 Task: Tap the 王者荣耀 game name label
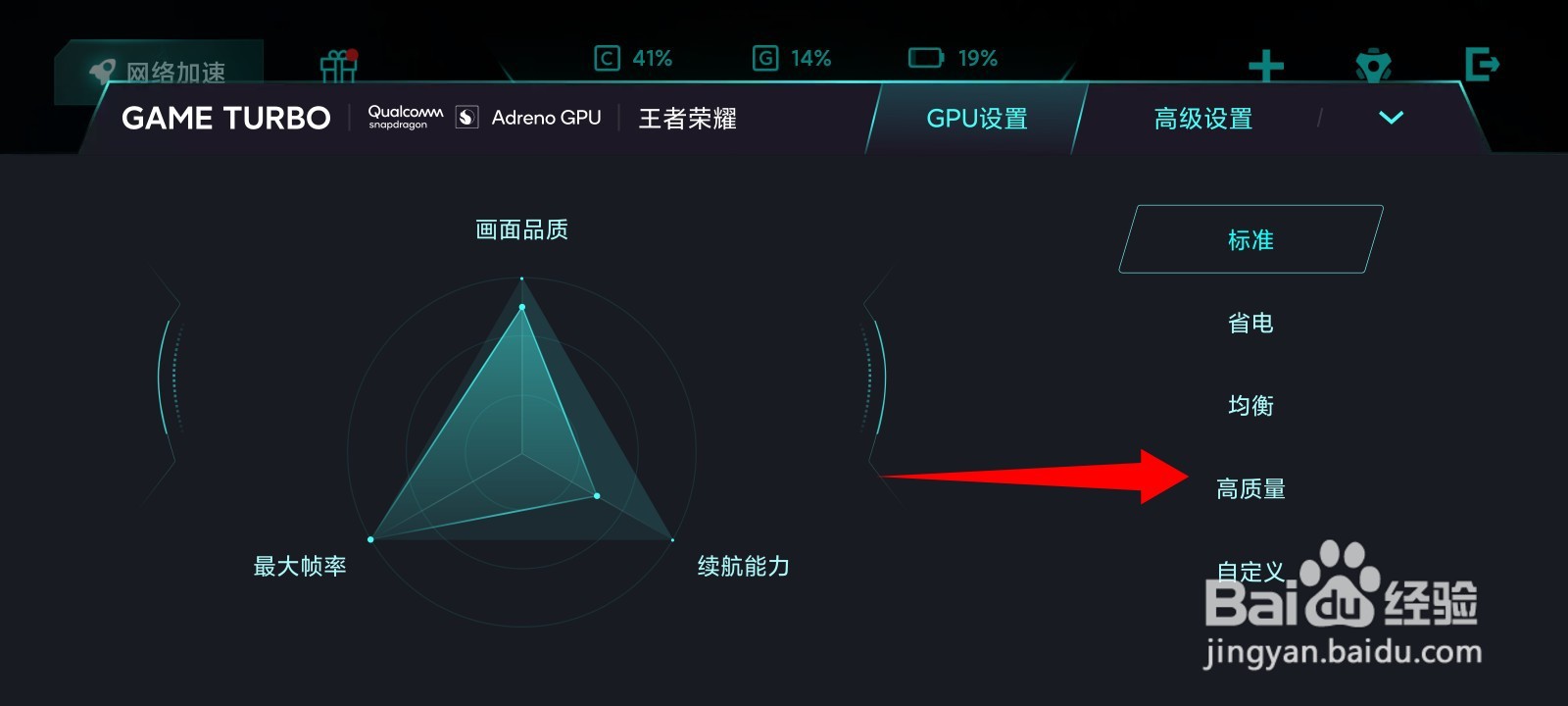pyautogui.click(x=688, y=119)
